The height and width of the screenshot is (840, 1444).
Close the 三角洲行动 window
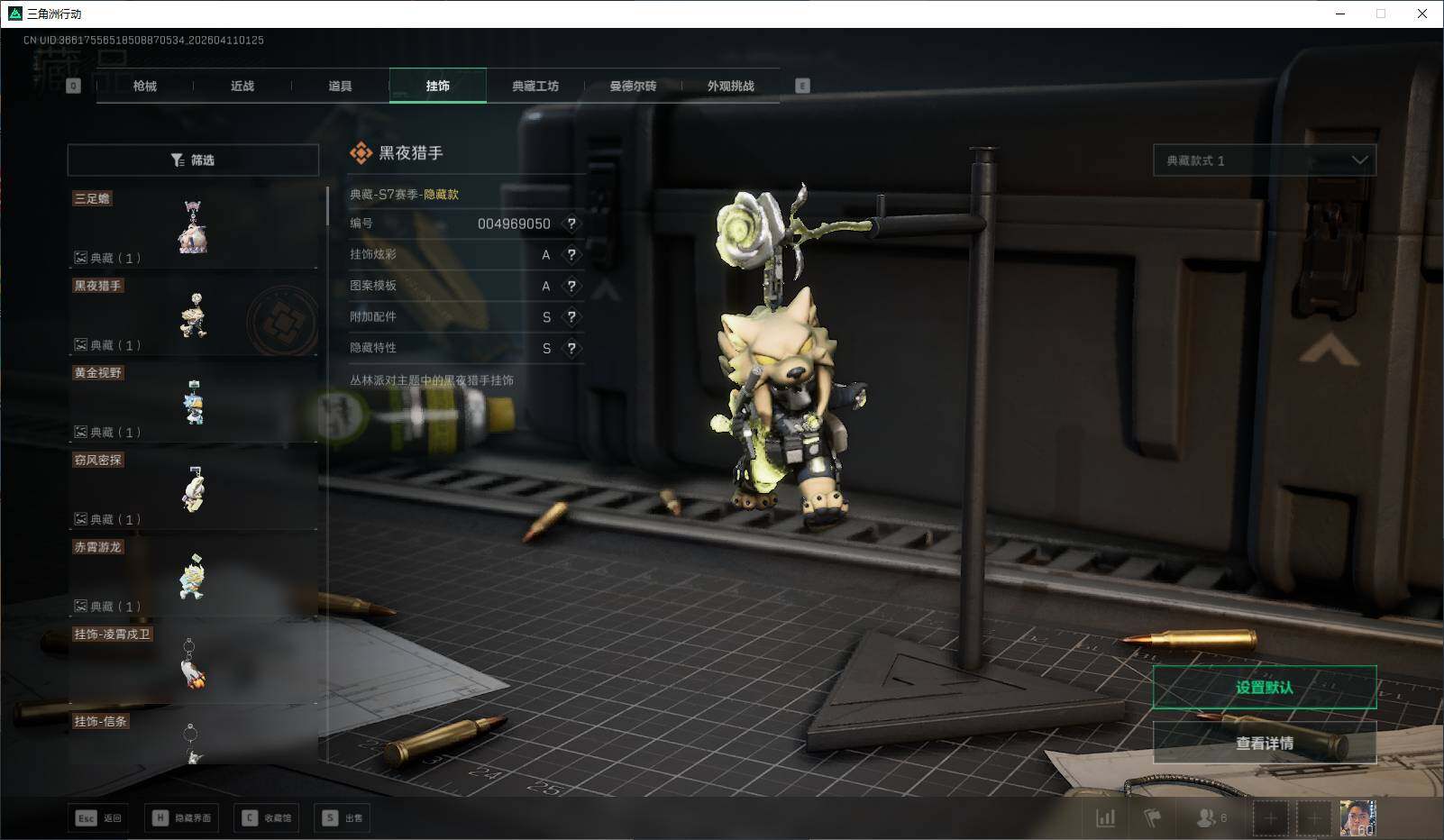coord(1422,14)
